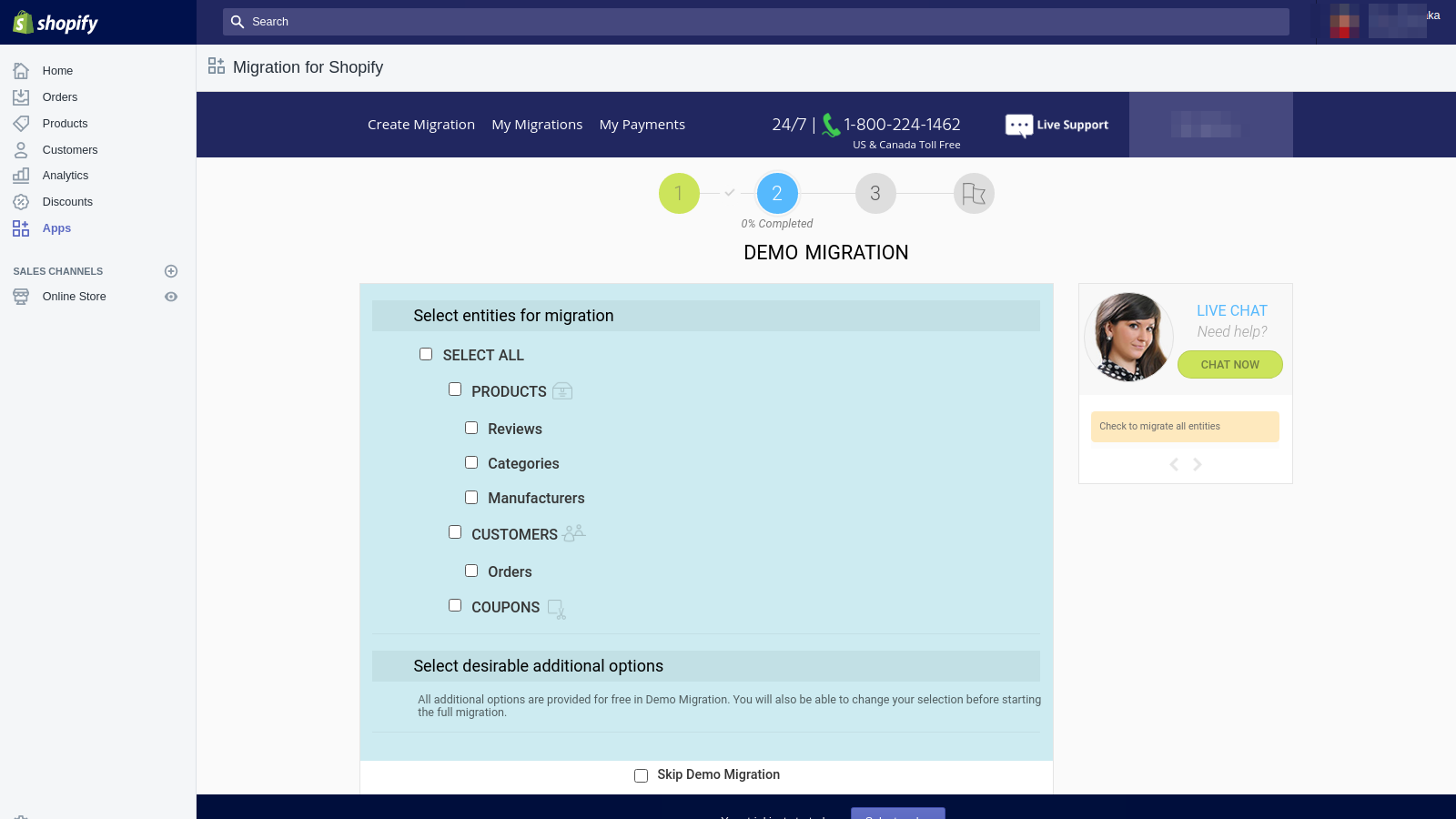Click the Apps grid icon in the sidebar
This screenshot has width=1456, height=819.
[21, 228]
